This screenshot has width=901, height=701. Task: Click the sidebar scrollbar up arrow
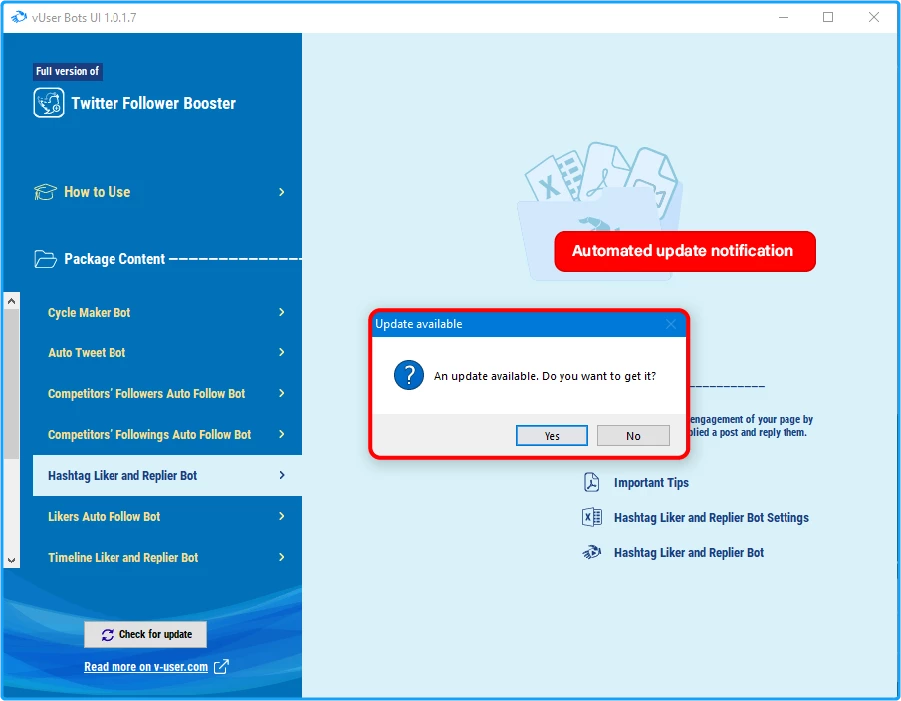(11, 301)
